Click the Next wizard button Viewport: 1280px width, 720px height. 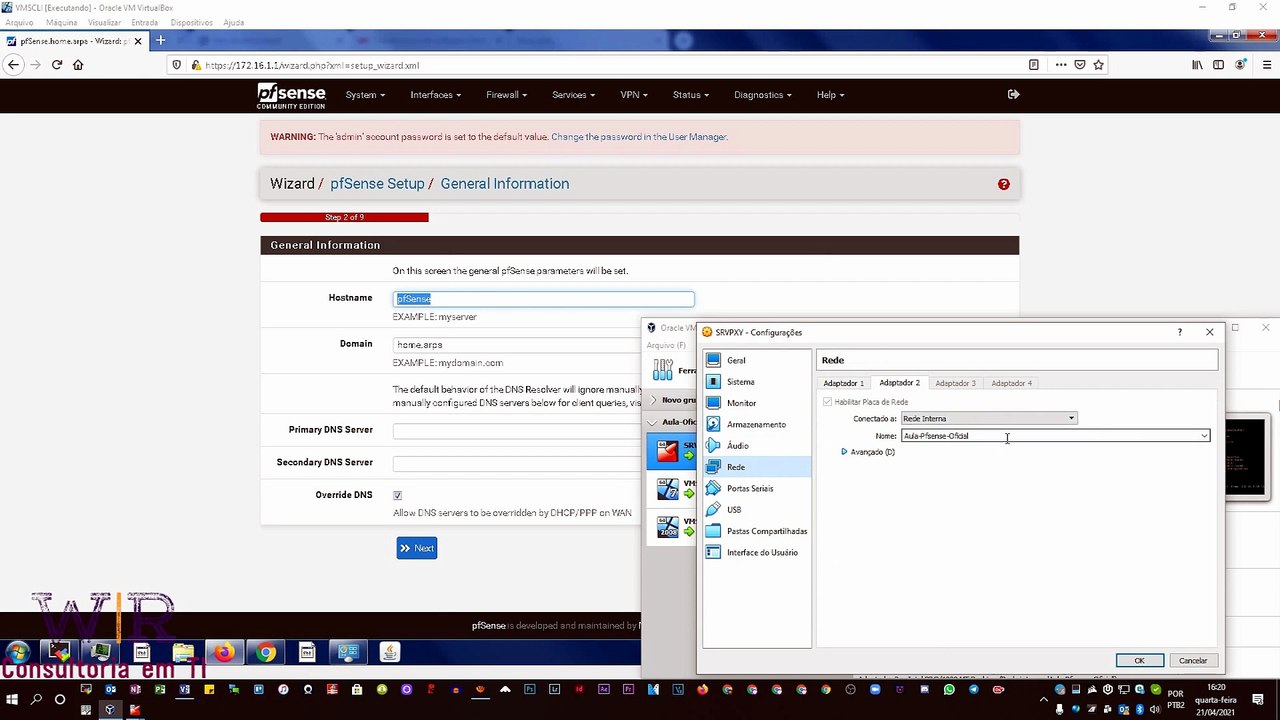click(x=416, y=548)
